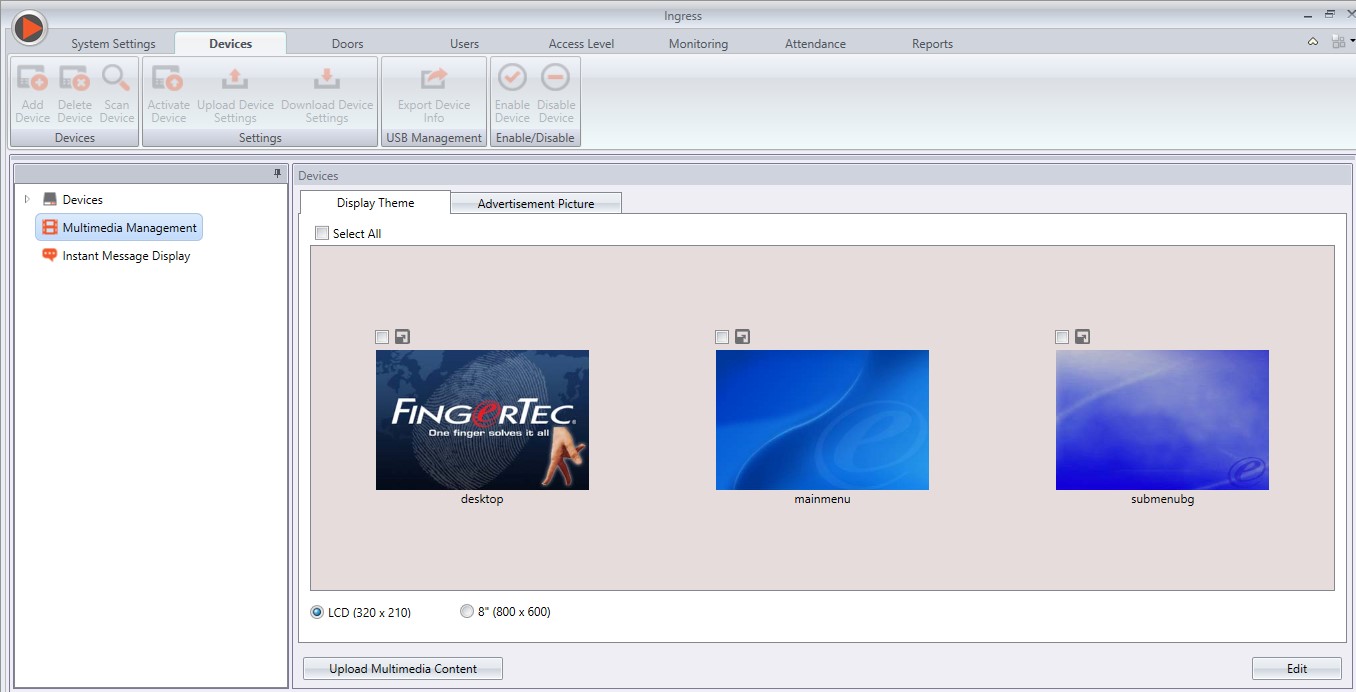Restore the window size from title bar
Viewport: 1356px width, 692px height.
click(1330, 14)
